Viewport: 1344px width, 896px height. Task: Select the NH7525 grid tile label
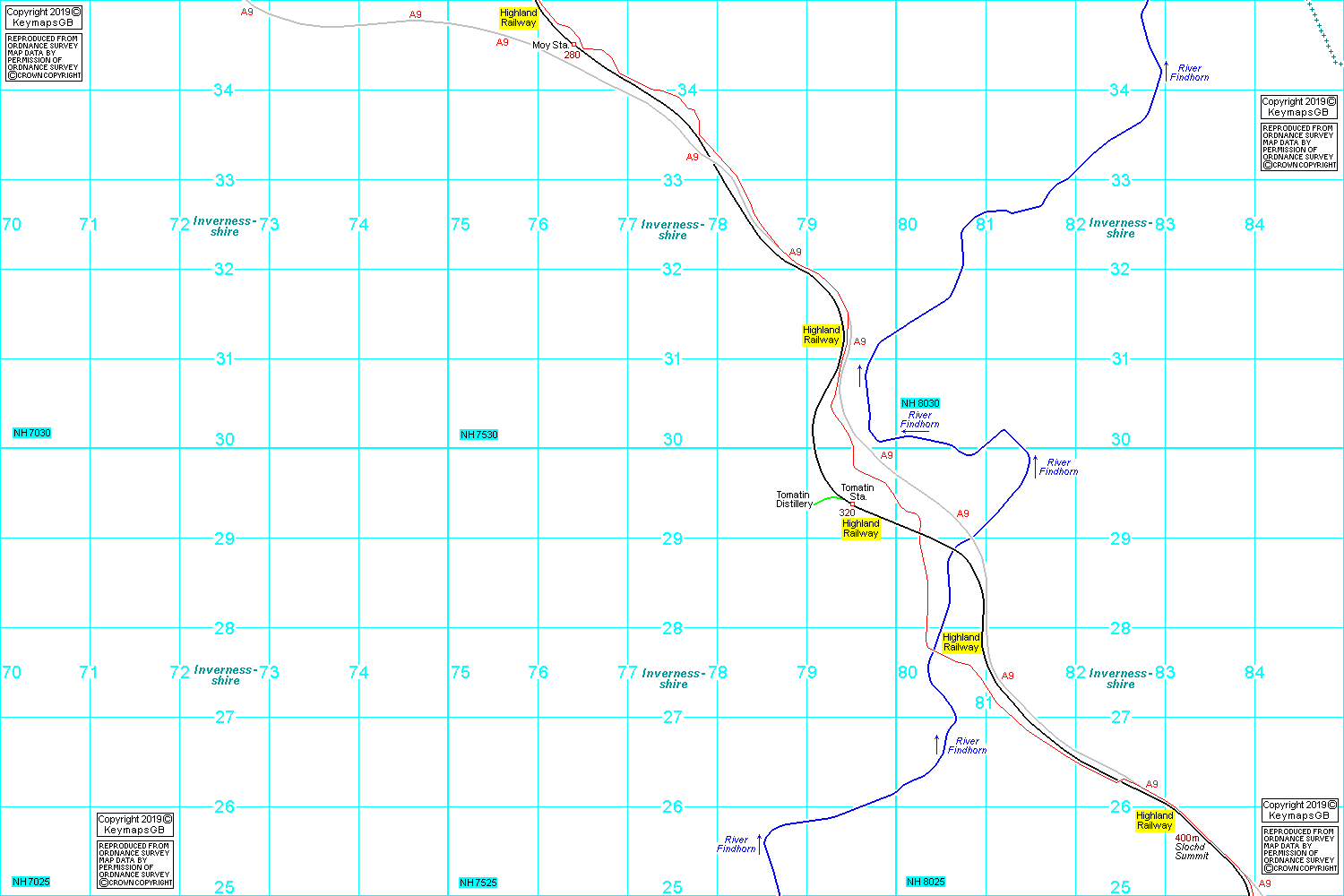click(478, 883)
